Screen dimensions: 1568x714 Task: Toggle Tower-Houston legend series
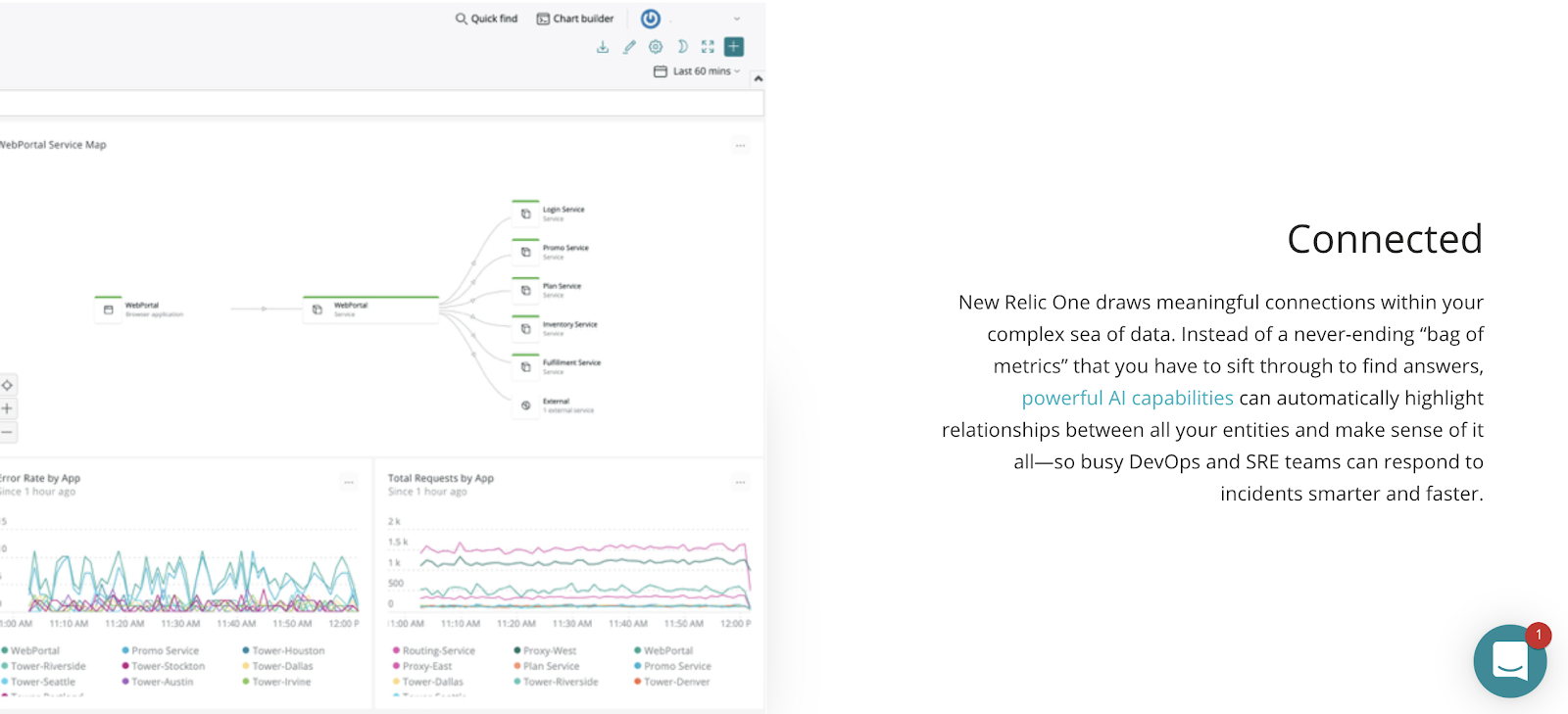click(x=283, y=650)
